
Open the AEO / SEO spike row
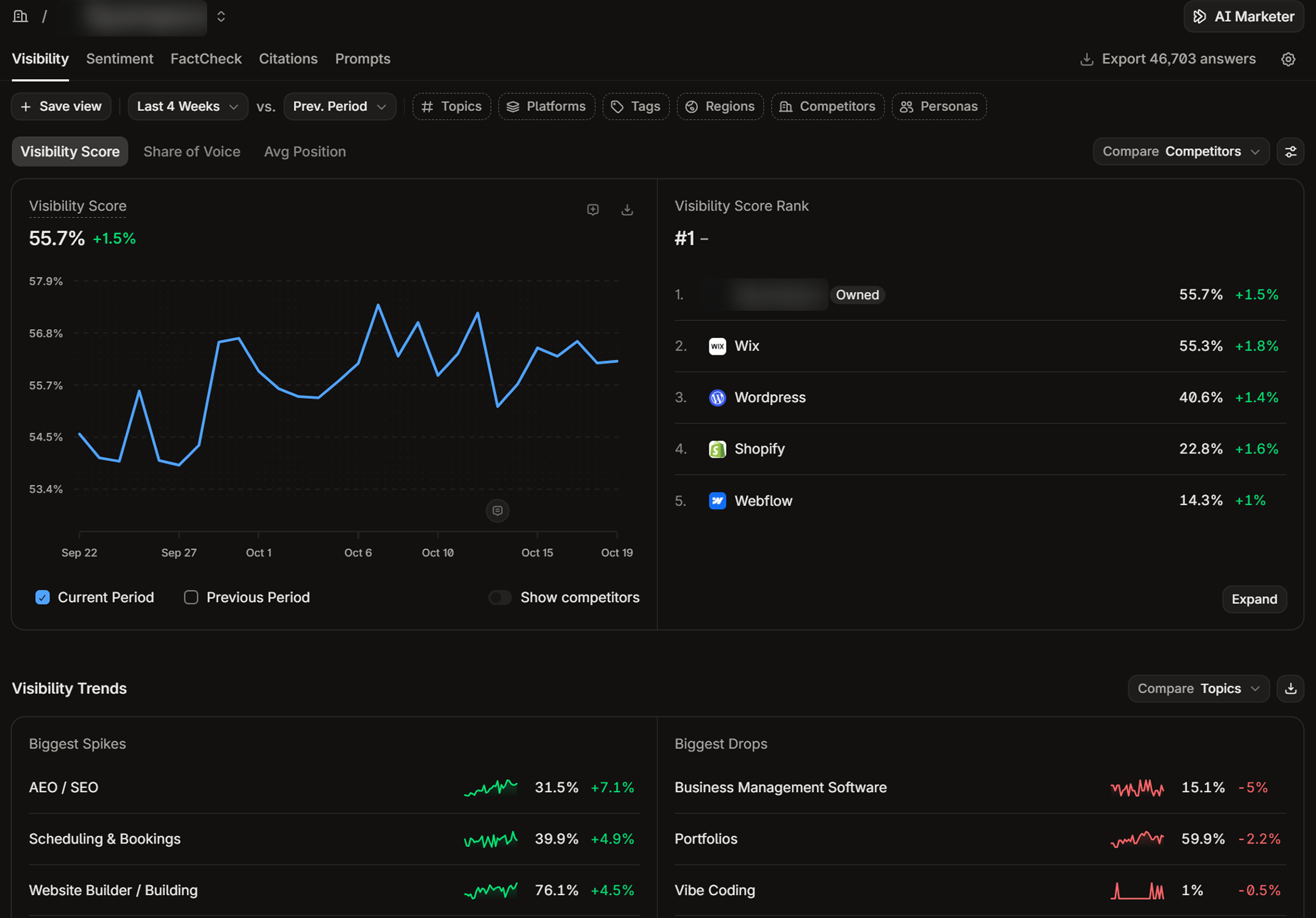pyautogui.click(x=334, y=787)
